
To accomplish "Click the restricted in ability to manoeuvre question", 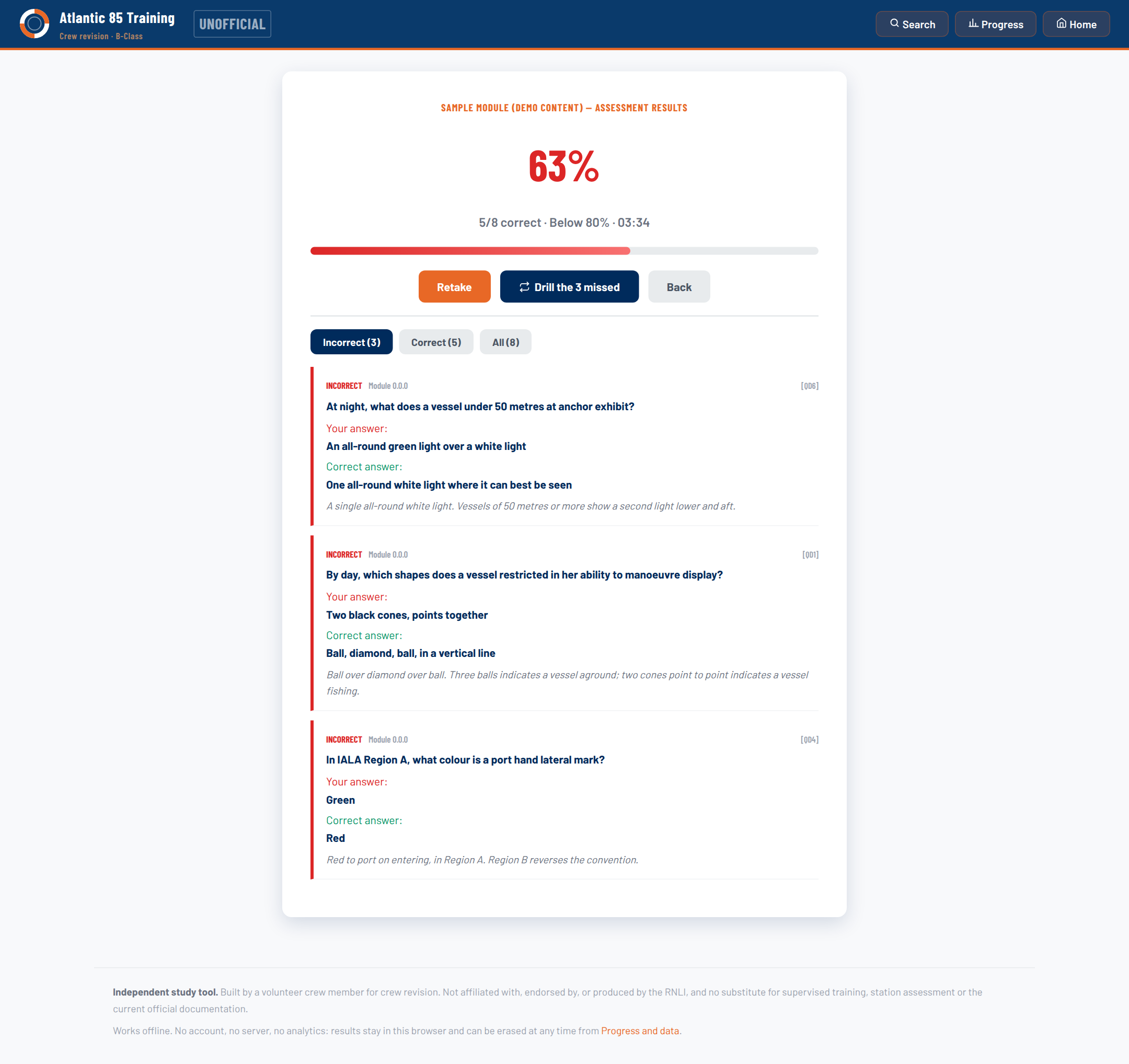I will (x=524, y=574).
